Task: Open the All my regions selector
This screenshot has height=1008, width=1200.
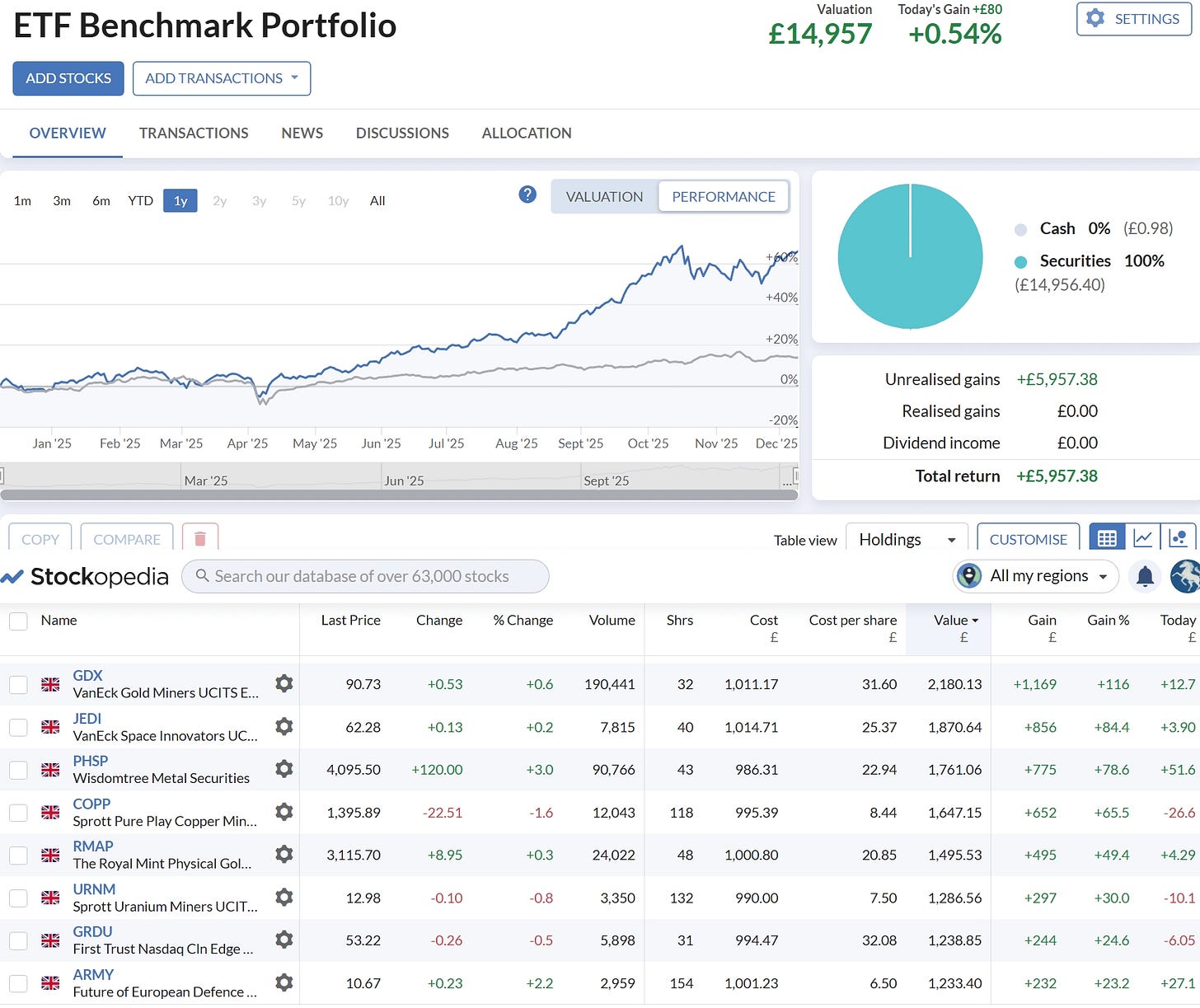Action: click(1036, 576)
